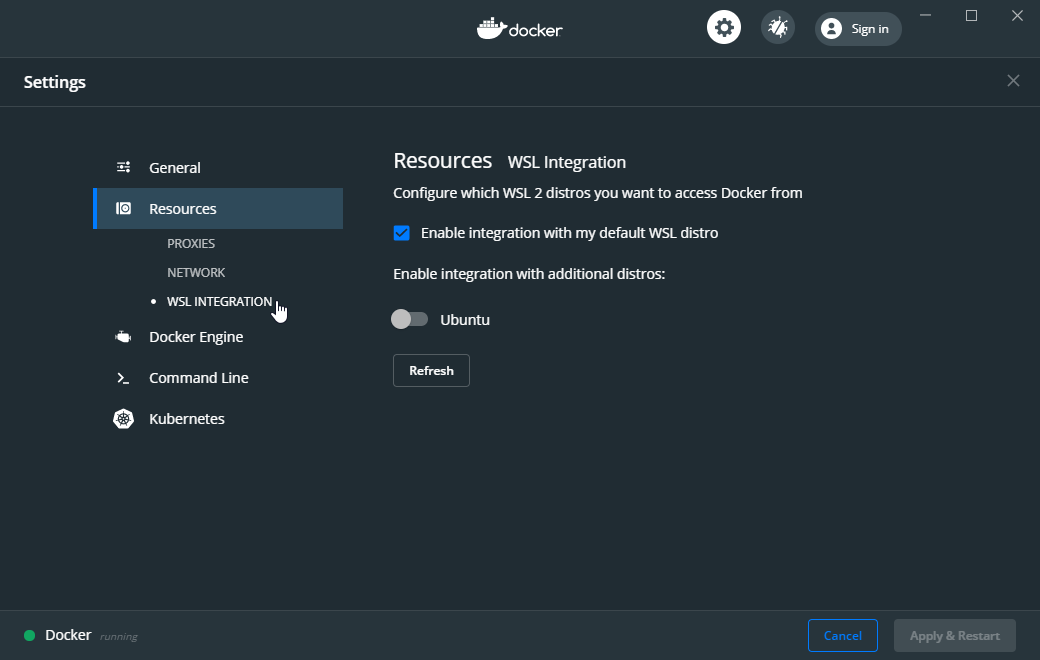
Task: Click the 'Configure which WSL 2 distros' description
Action: click(x=598, y=193)
